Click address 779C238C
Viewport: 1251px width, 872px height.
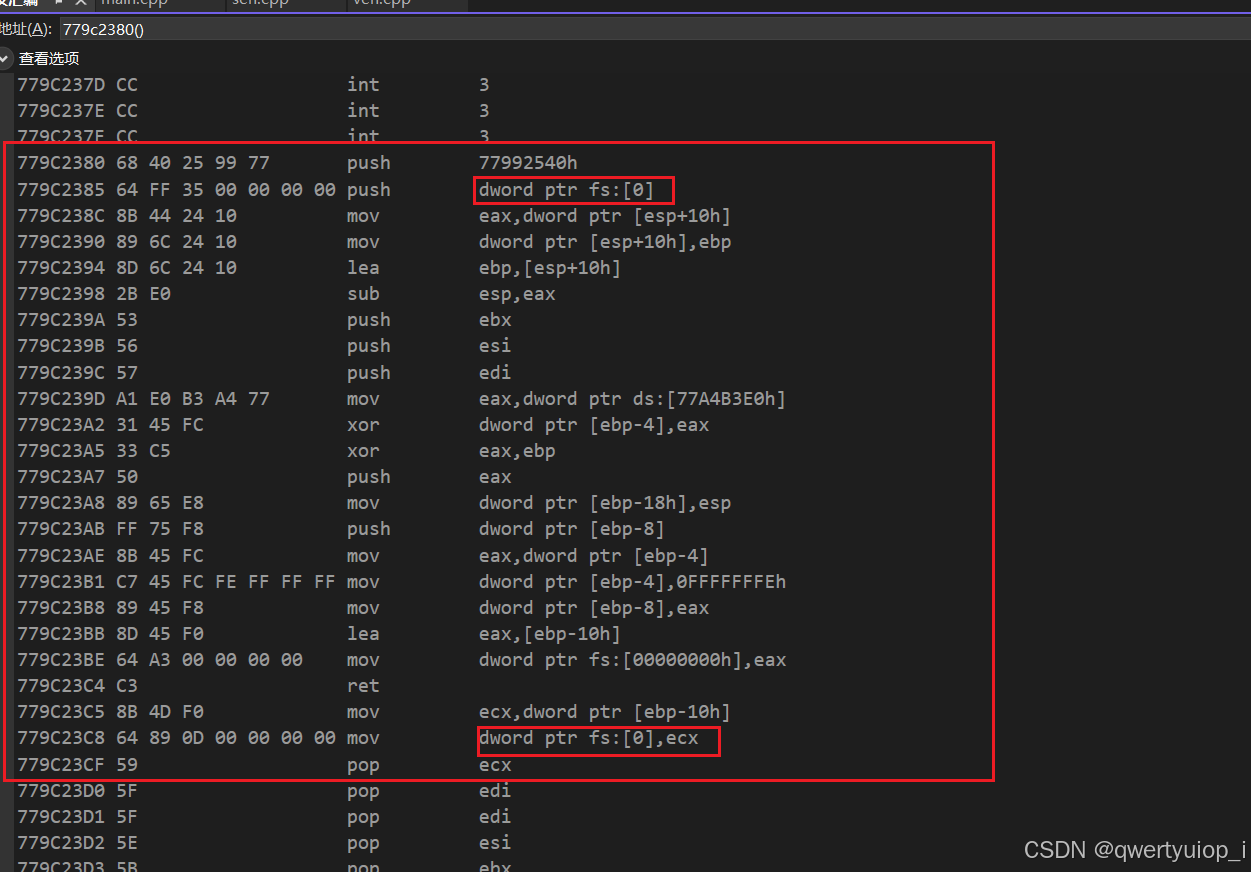point(63,216)
